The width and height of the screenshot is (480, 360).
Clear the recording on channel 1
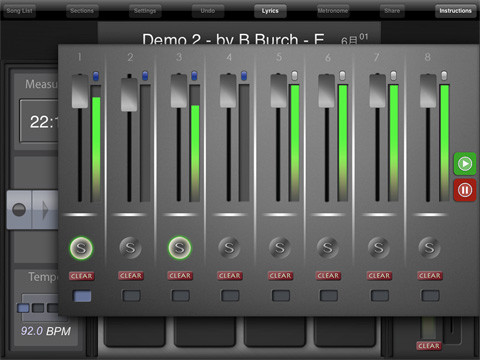click(81, 276)
